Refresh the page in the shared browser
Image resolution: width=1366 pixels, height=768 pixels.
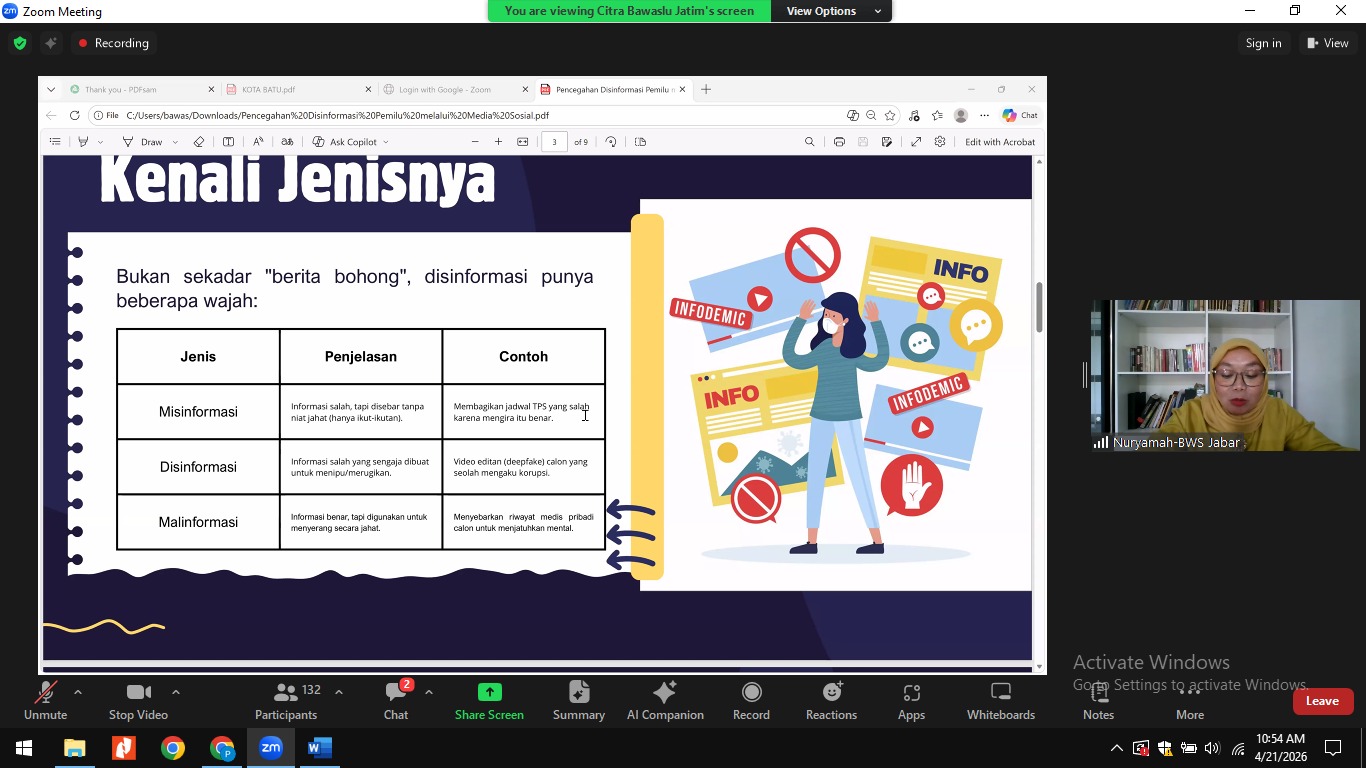click(x=74, y=115)
